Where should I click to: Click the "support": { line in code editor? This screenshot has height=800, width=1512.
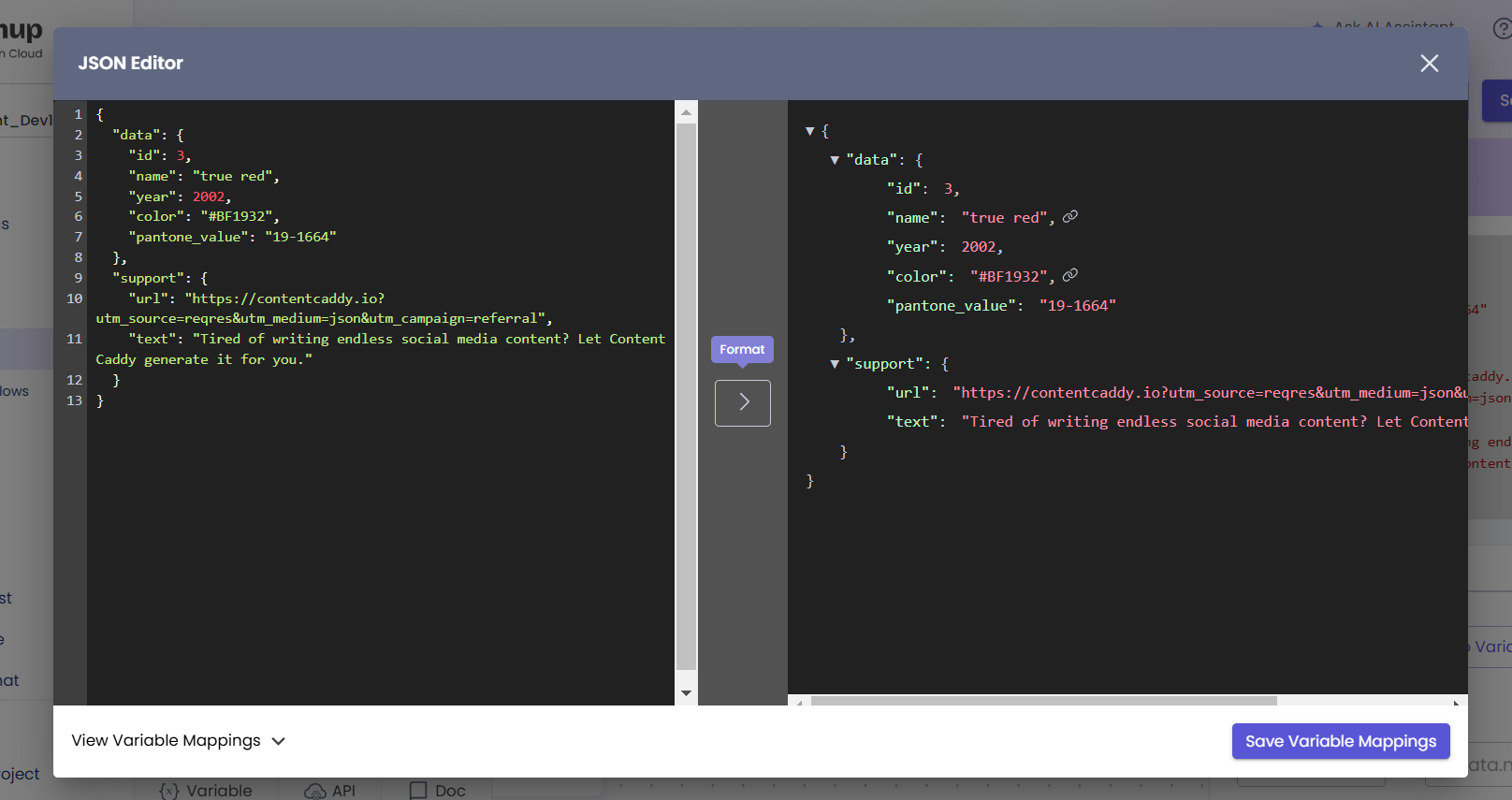[x=160, y=278]
